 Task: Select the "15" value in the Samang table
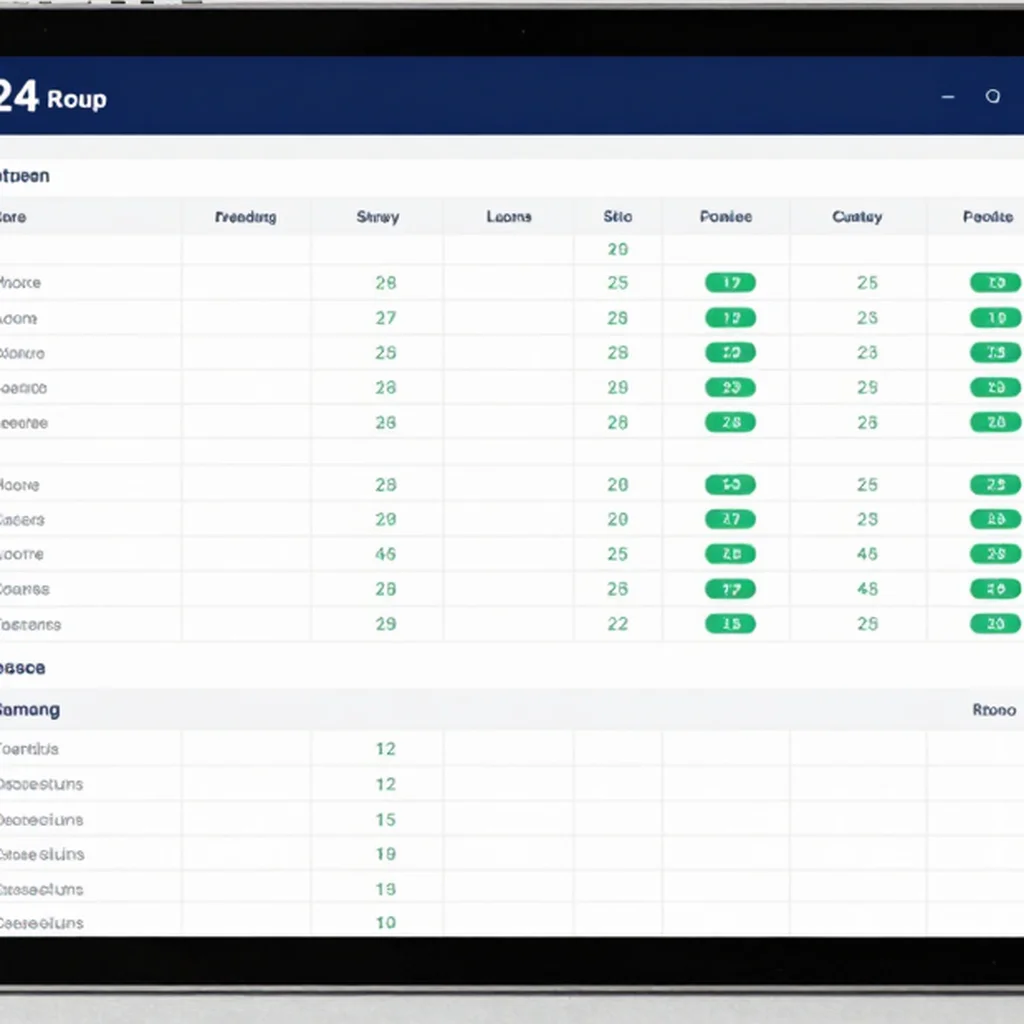click(x=385, y=820)
